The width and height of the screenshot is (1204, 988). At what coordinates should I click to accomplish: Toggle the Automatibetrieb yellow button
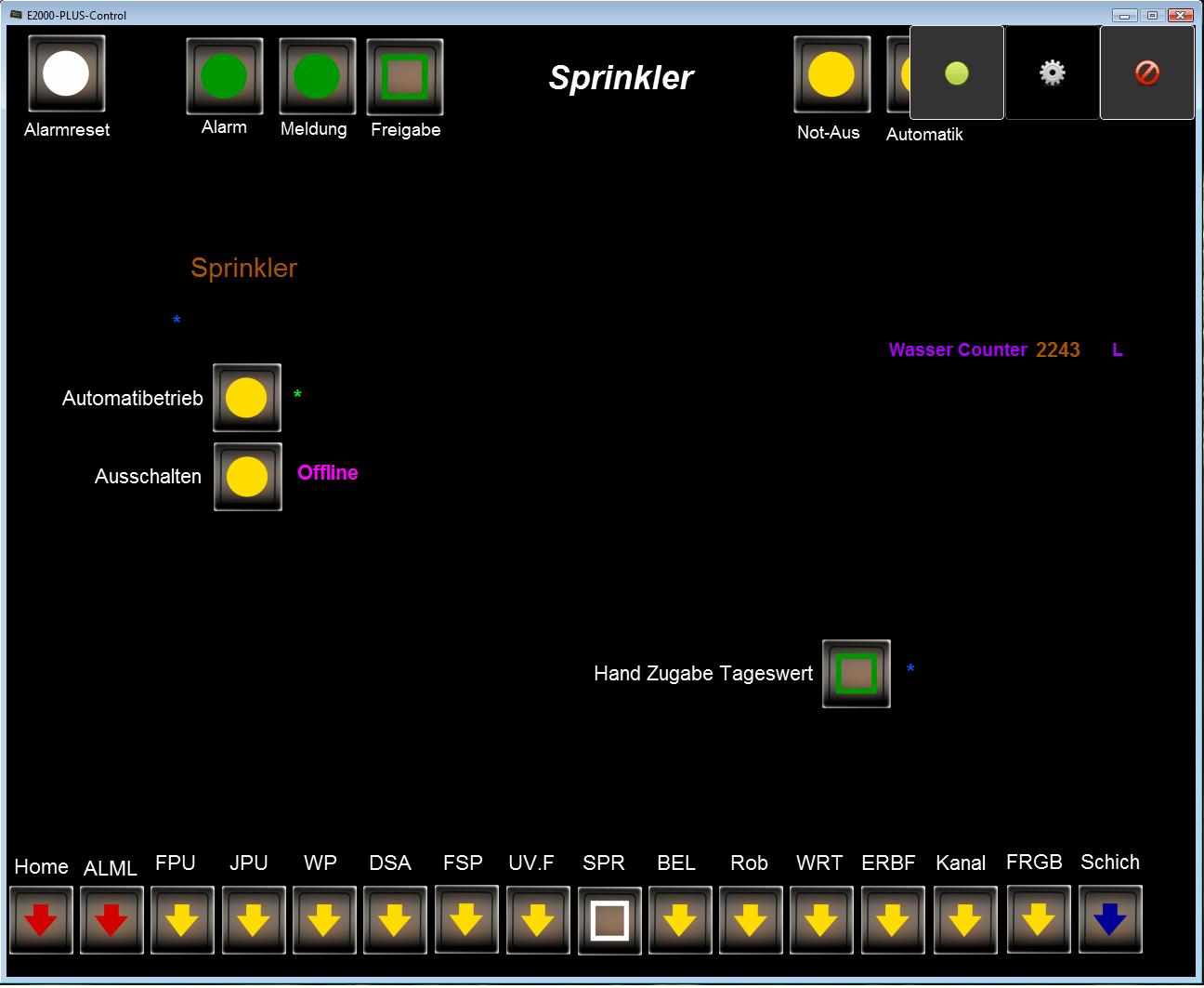tap(246, 398)
